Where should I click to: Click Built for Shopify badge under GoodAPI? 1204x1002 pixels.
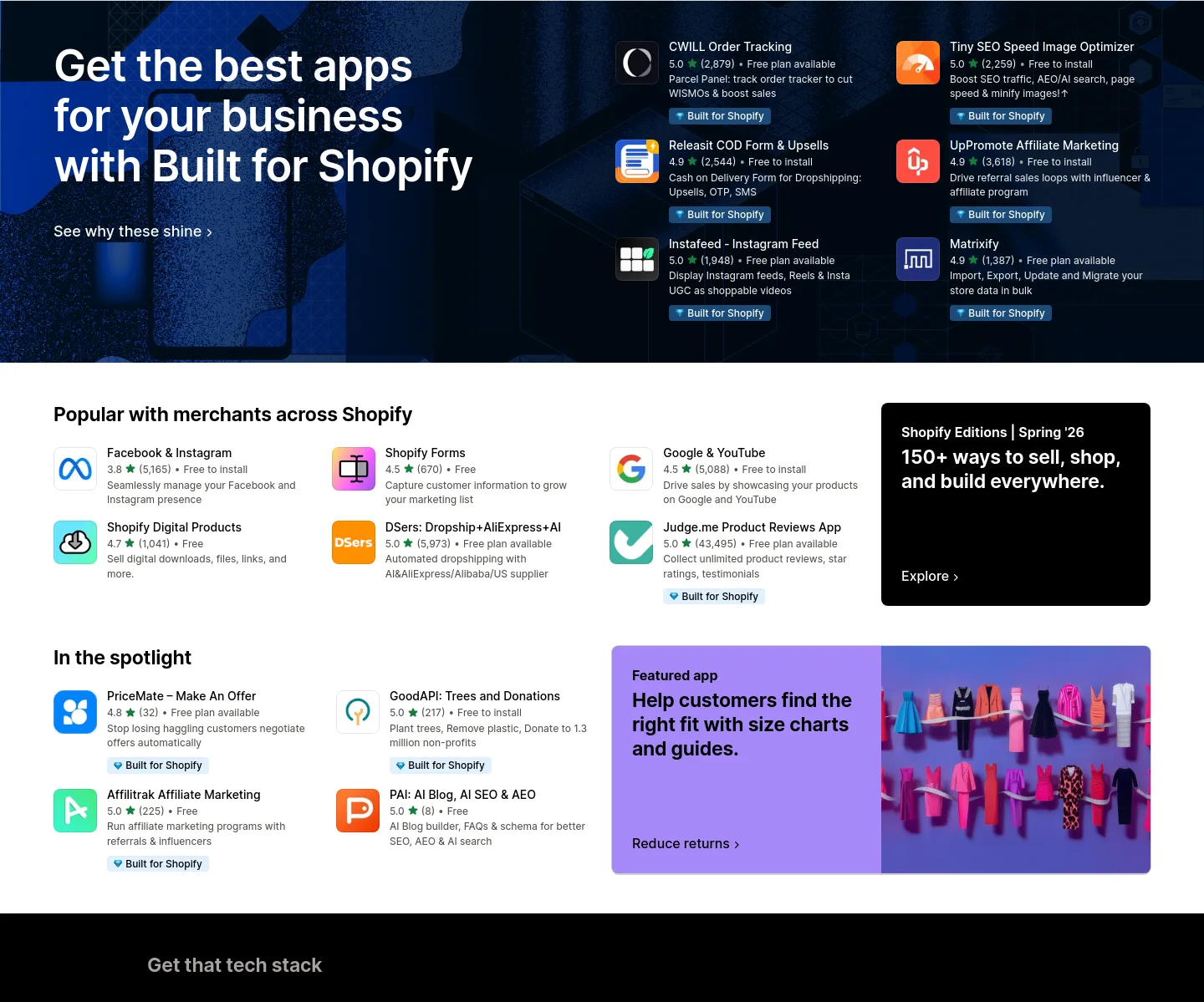click(x=440, y=765)
